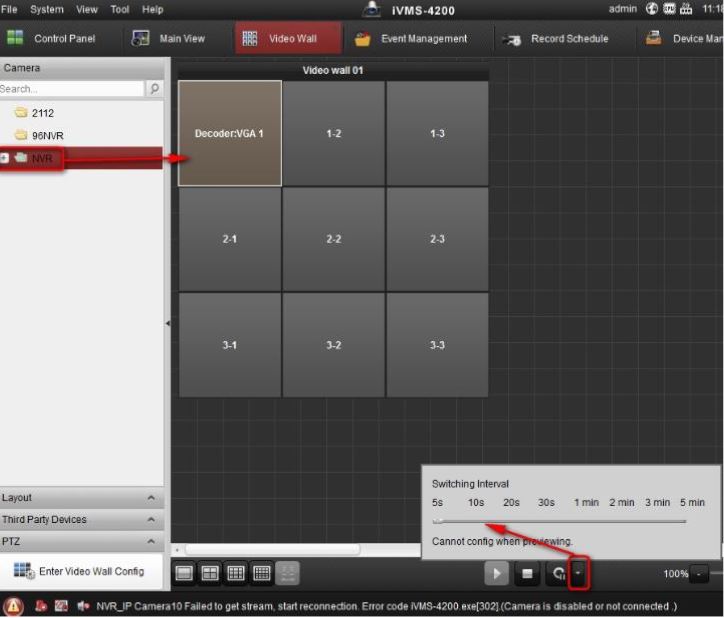Open the Event Management tab

[x=410, y=38]
